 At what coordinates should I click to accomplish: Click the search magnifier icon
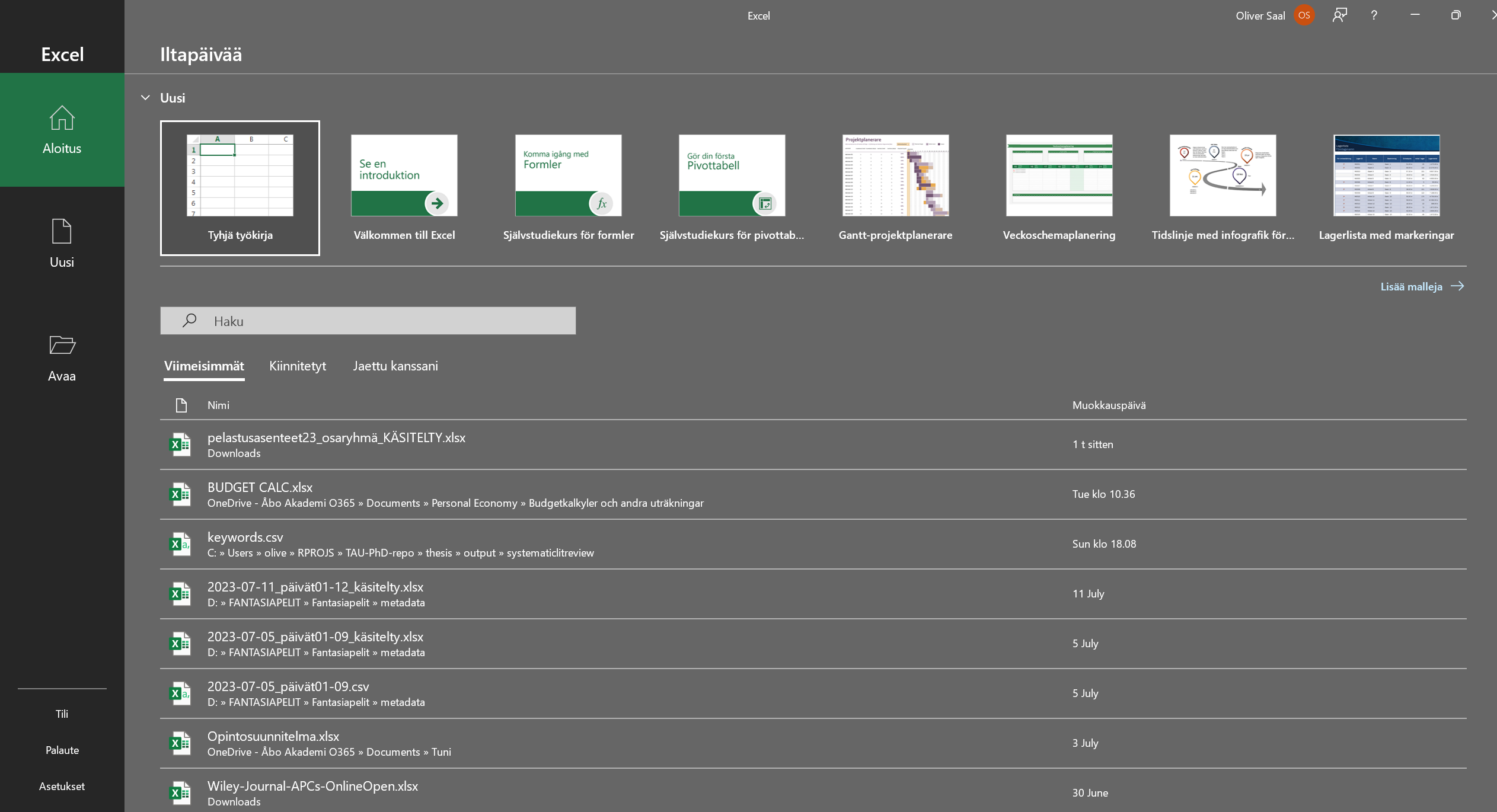click(189, 321)
